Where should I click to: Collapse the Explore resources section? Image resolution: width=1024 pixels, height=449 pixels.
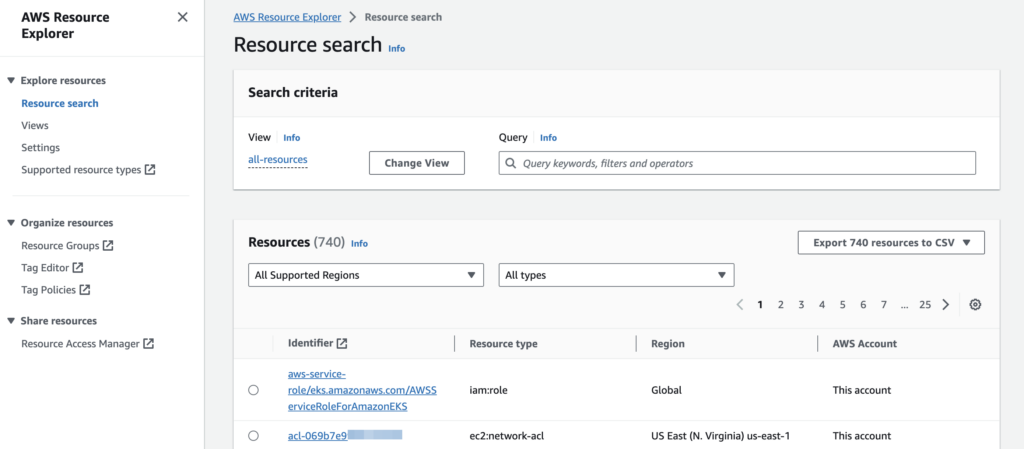pos(11,81)
